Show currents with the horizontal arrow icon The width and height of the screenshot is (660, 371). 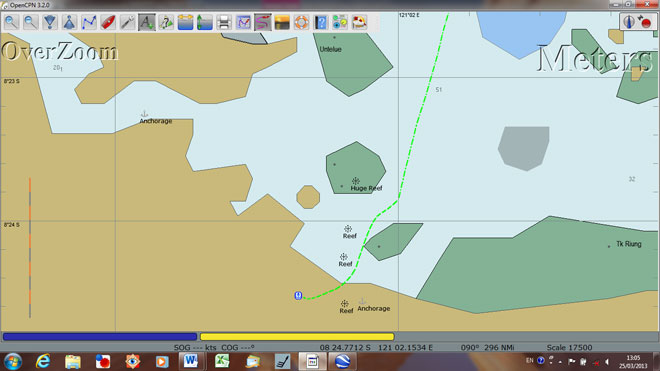pos(185,22)
